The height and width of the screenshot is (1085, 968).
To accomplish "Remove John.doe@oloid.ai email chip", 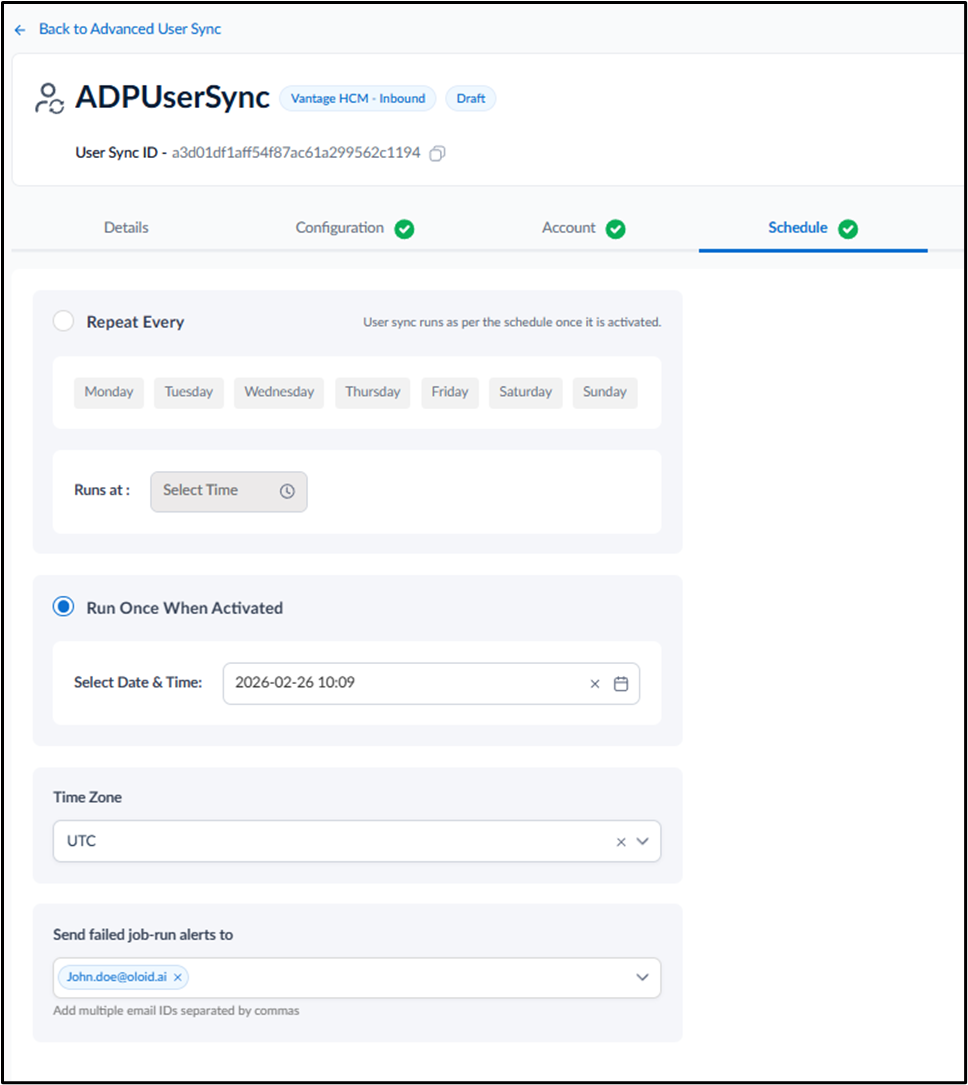I will point(178,977).
